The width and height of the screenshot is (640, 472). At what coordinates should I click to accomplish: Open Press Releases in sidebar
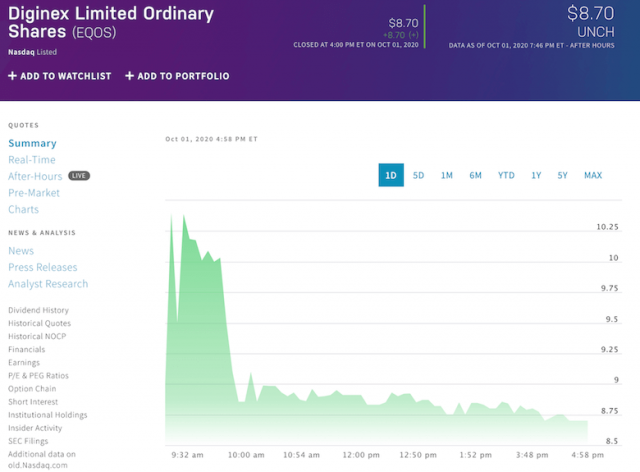coord(42,267)
